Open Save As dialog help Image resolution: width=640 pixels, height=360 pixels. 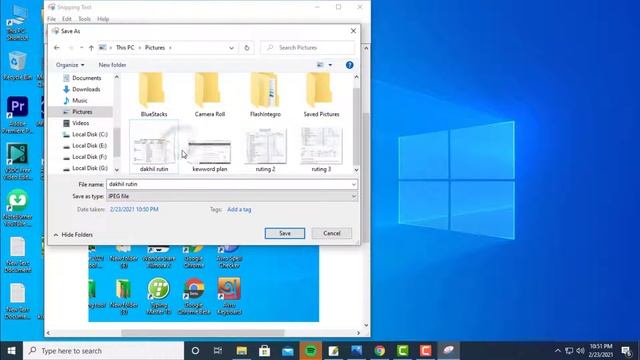349,65
